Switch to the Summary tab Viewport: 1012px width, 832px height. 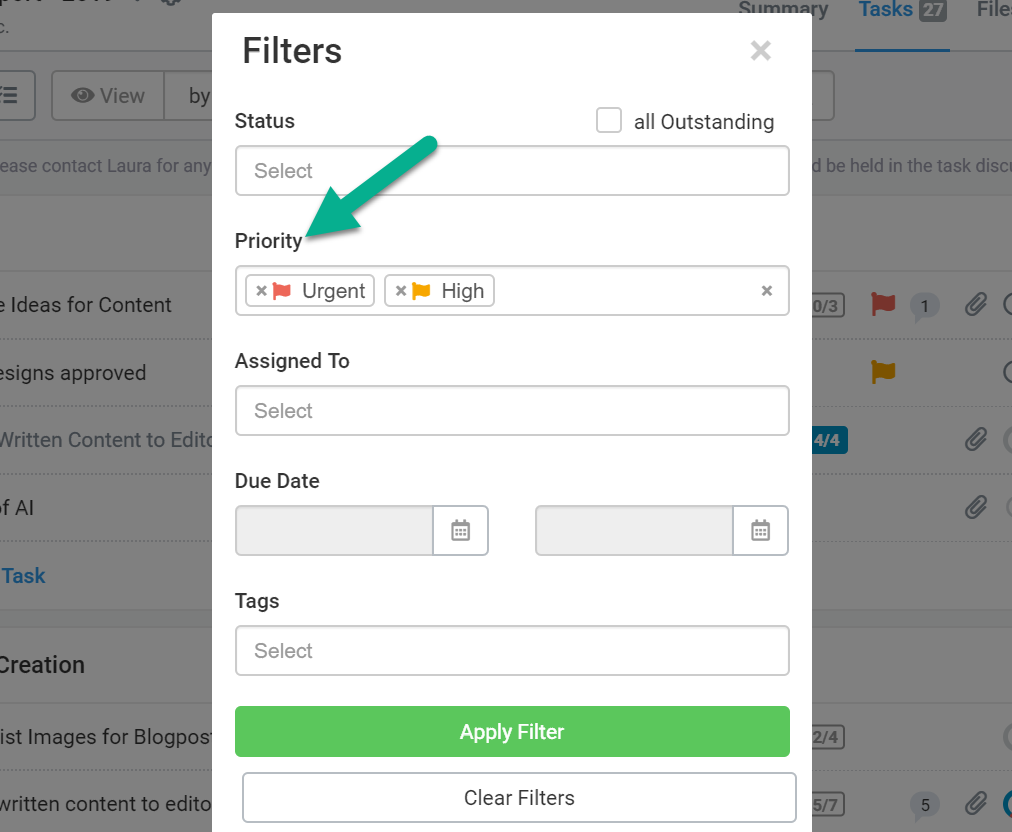[x=783, y=9]
